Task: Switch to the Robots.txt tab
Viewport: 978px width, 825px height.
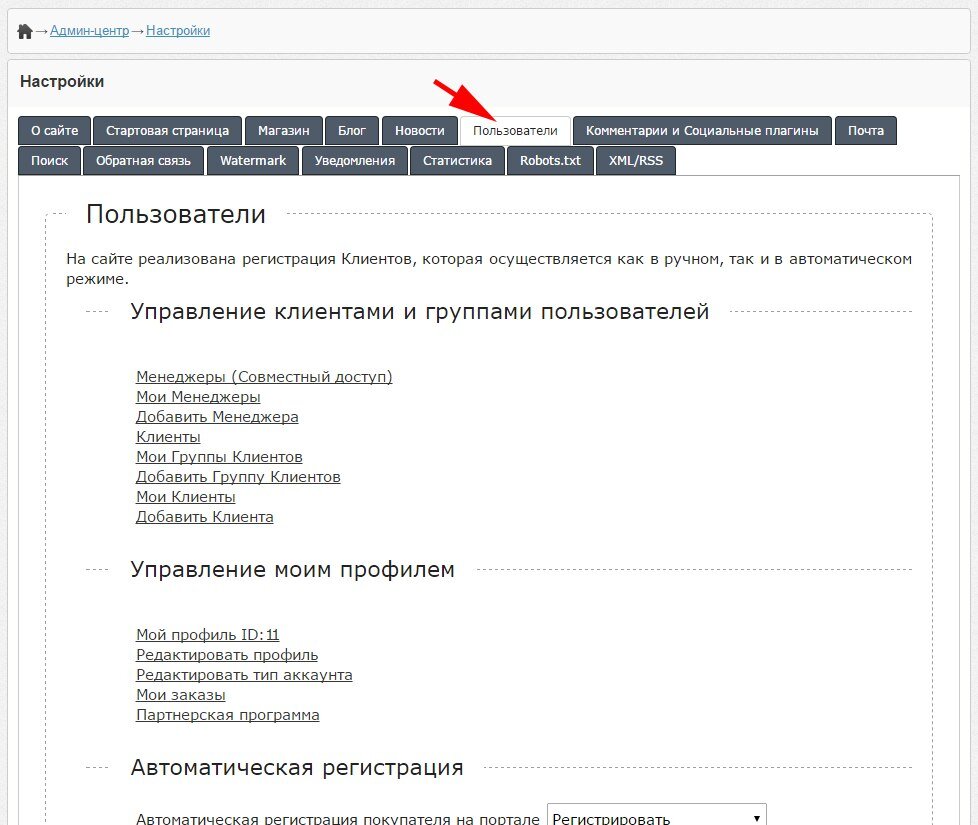Action: point(550,161)
